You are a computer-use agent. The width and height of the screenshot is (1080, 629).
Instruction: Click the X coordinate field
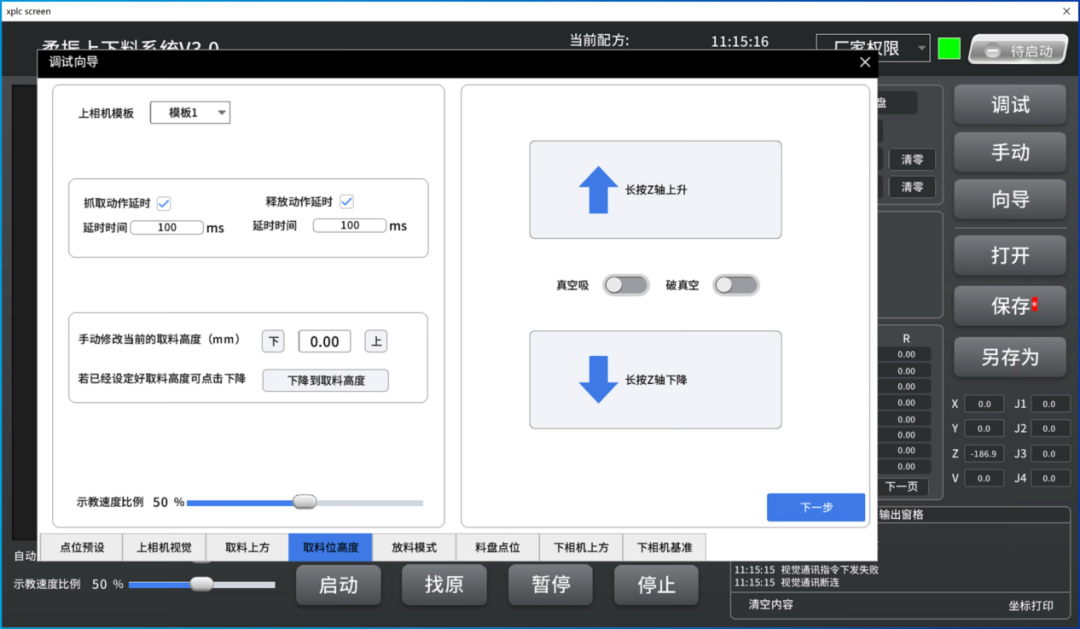pos(984,404)
